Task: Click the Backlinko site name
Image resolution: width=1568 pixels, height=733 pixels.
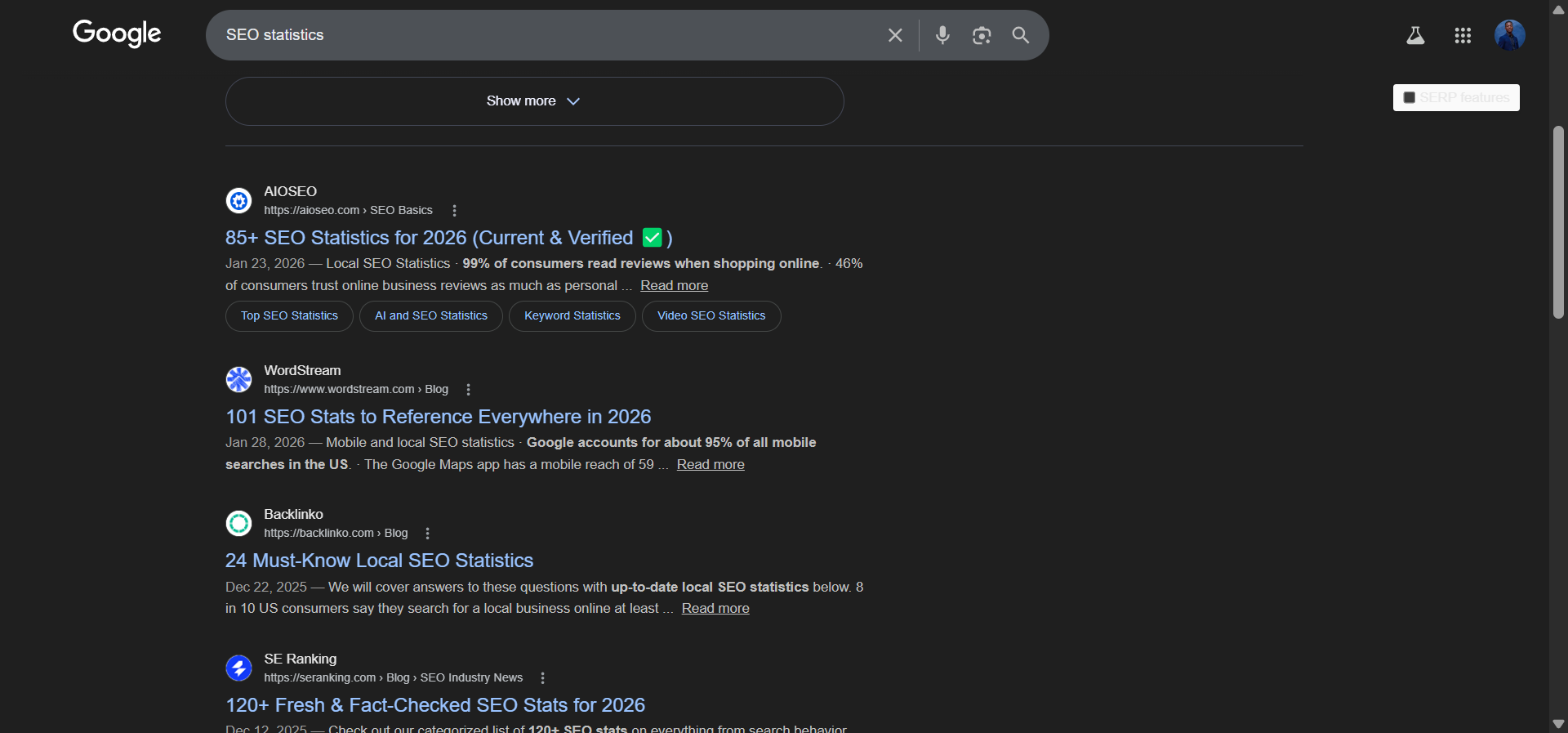Action: point(293,514)
